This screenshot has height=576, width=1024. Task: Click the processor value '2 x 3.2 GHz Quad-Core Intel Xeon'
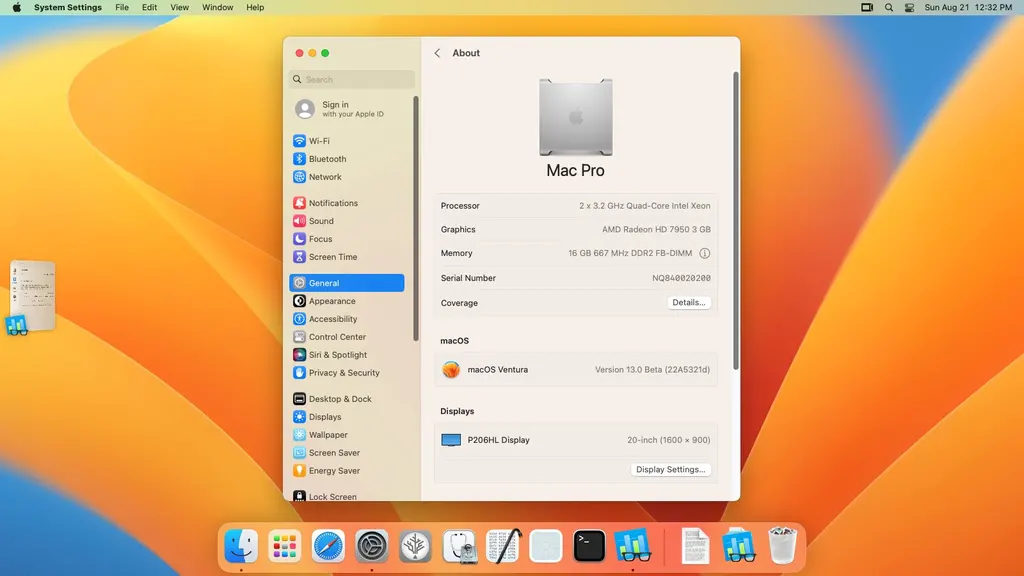[x=645, y=206]
